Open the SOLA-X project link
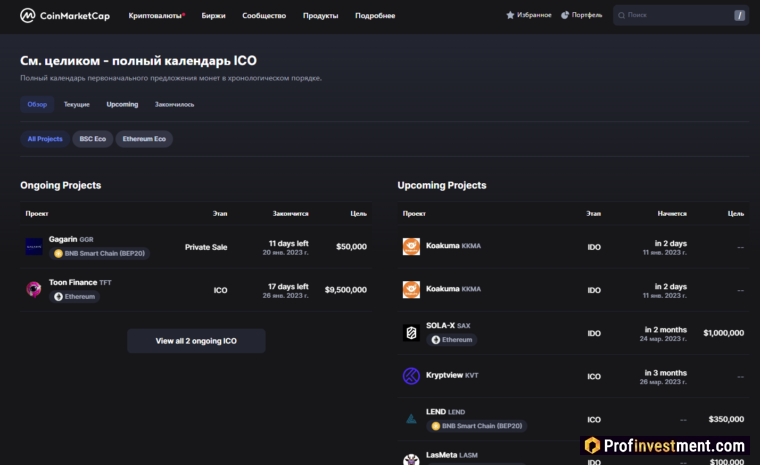 coord(440,325)
